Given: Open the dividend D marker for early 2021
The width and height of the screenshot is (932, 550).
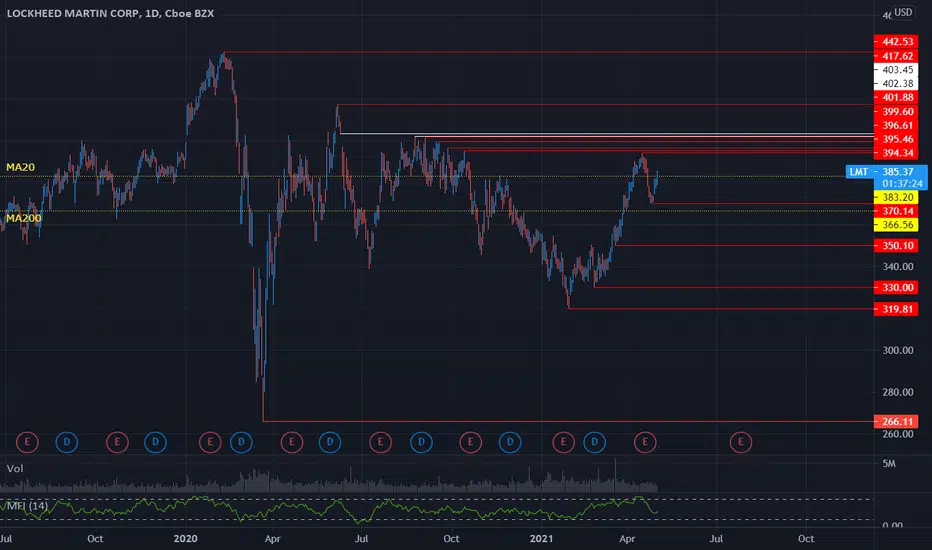Looking at the screenshot, I should coord(594,442).
